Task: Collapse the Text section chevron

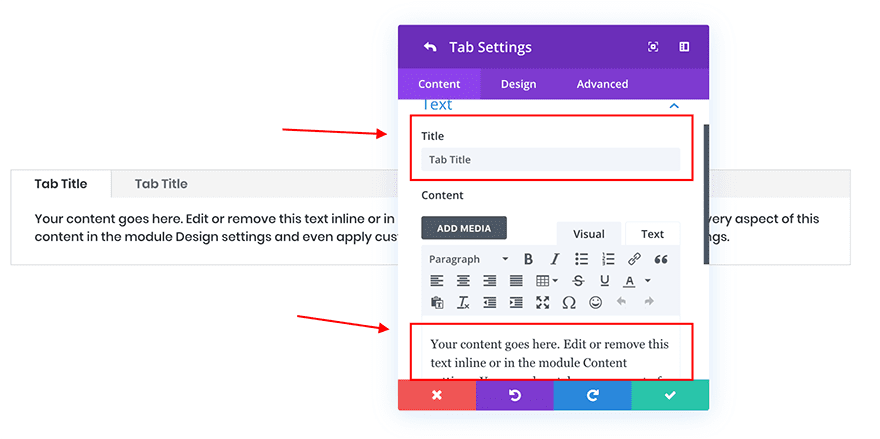Action: (x=674, y=105)
